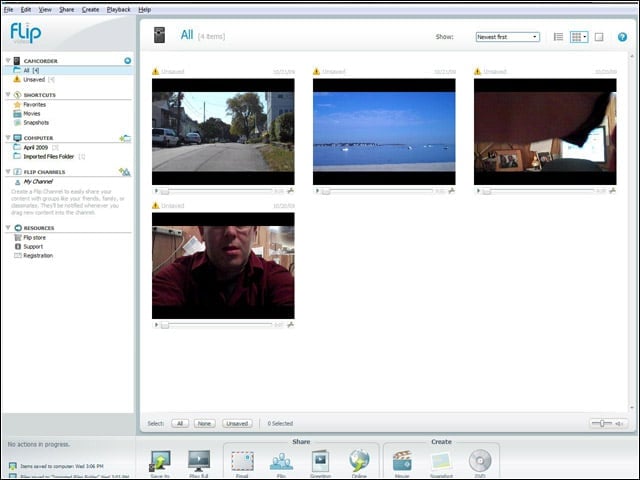Open the Share menu

(67, 9)
